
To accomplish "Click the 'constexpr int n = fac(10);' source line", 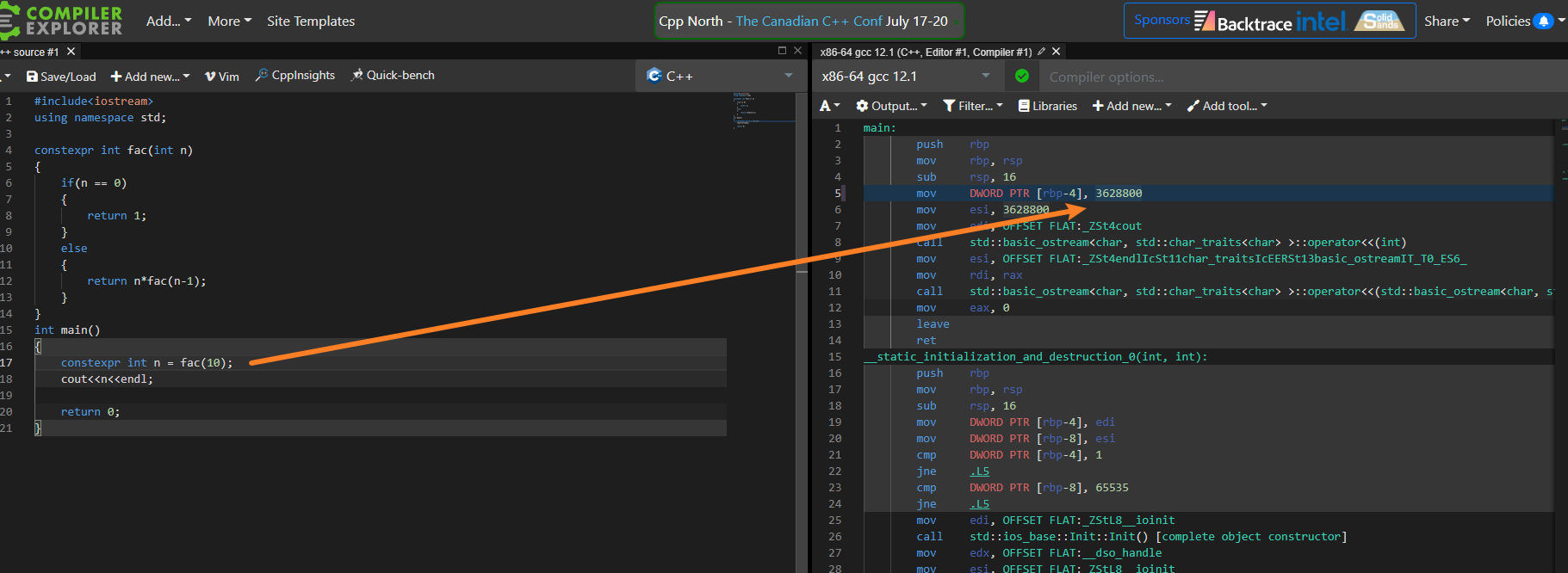I will tap(146, 363).
